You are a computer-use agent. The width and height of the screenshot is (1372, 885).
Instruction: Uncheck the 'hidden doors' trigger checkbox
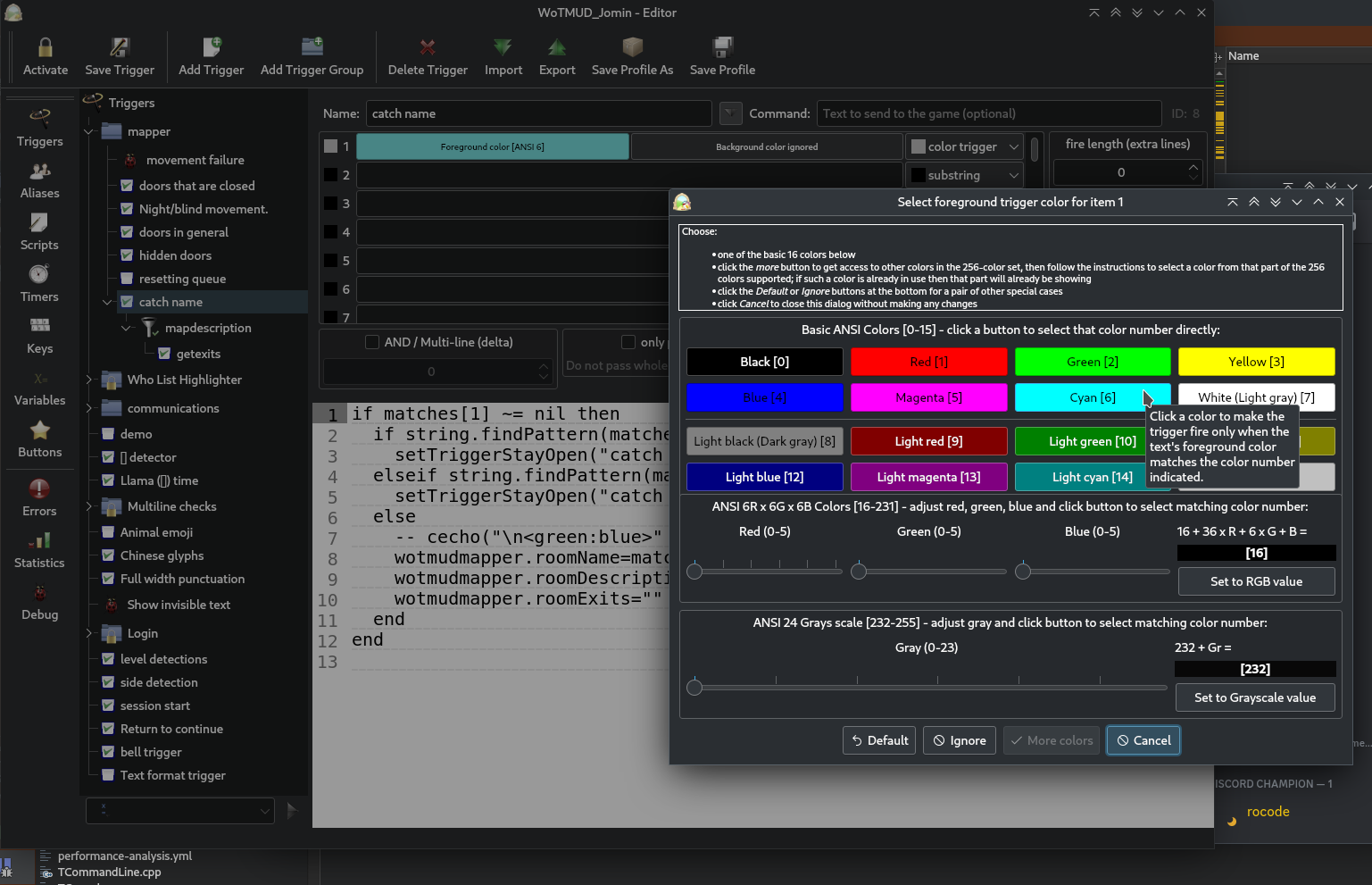[127, 255]
